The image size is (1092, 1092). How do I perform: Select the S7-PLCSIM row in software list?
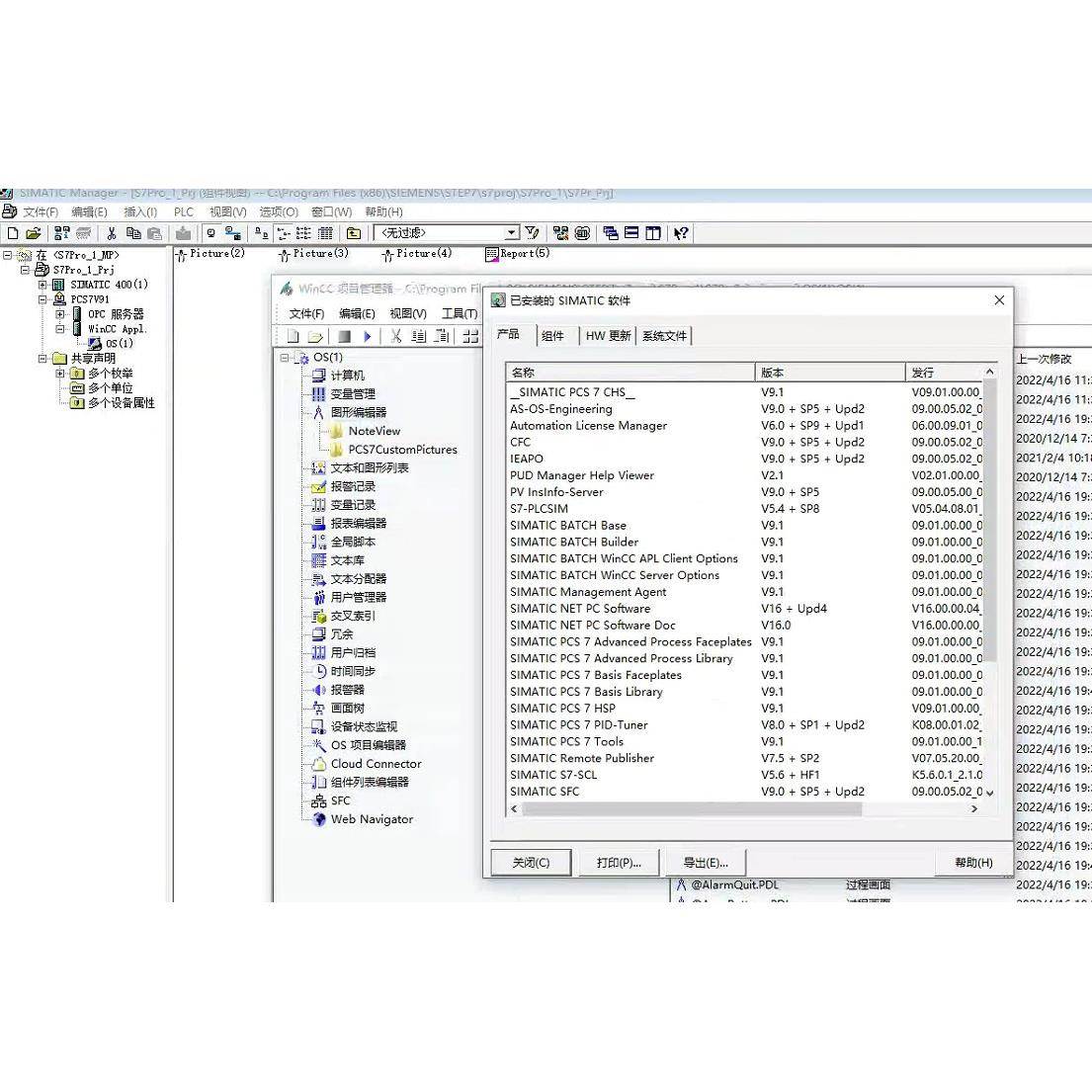coord(745,508)
